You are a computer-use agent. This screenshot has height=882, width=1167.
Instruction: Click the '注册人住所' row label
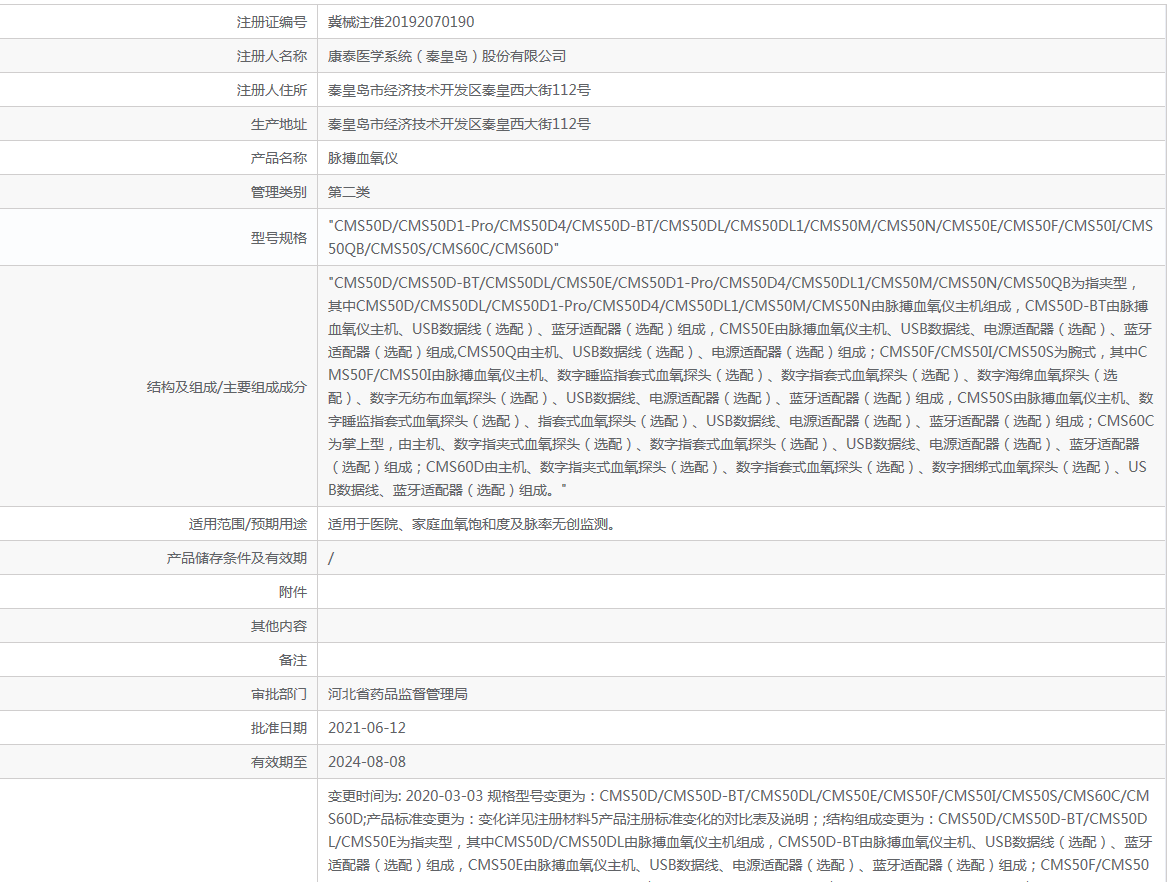click(272, 90)
